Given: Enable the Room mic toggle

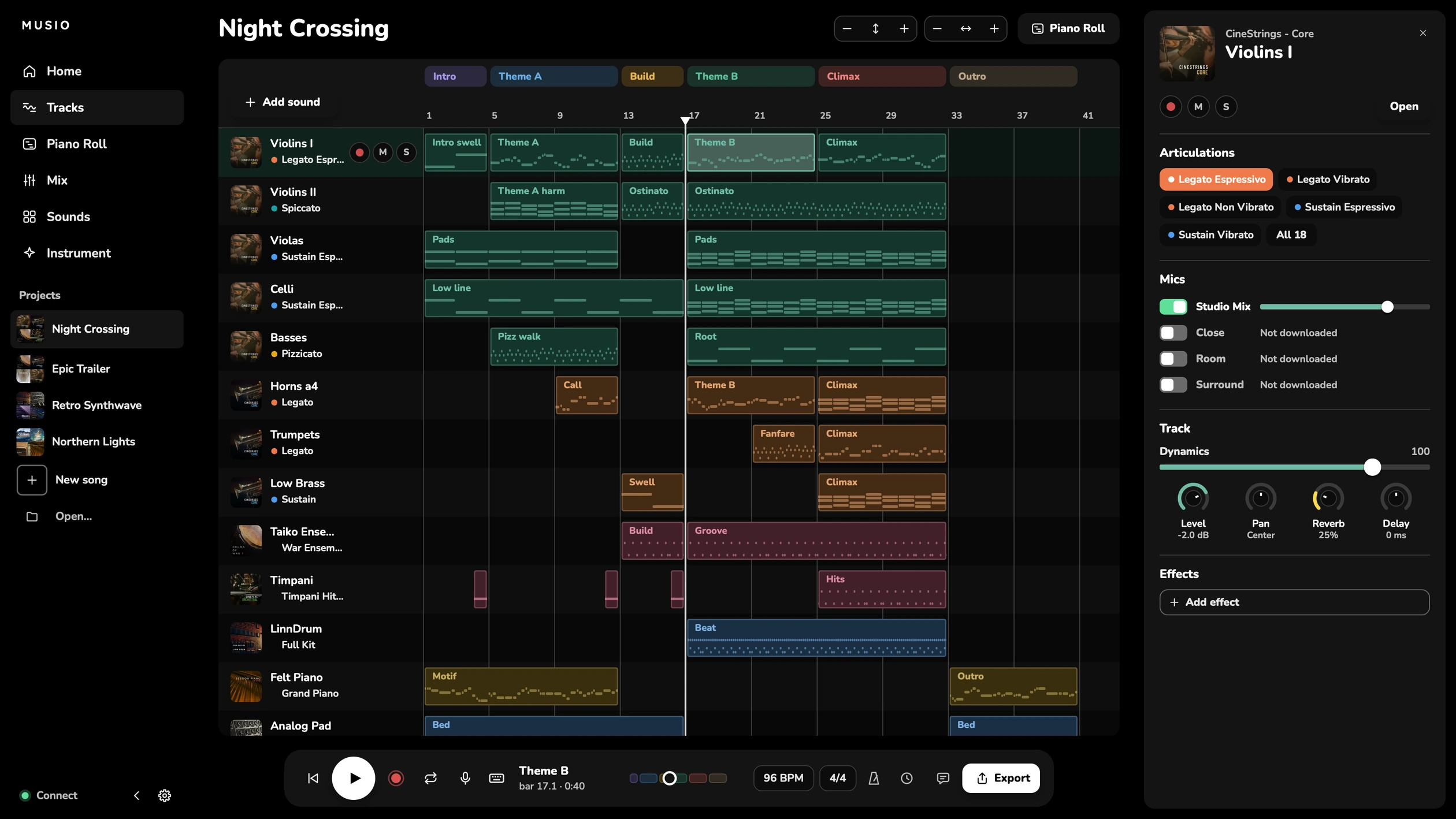Looking at the screenshot, I should pos(1173,359).
